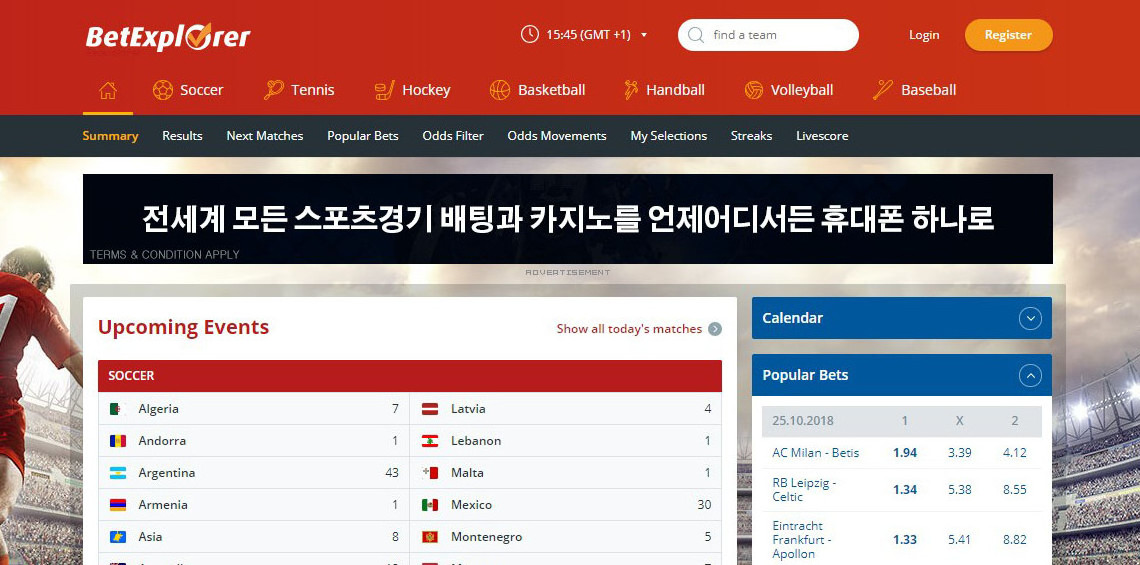Click arrow icon beside Show all today's matches

coord(715,329)
